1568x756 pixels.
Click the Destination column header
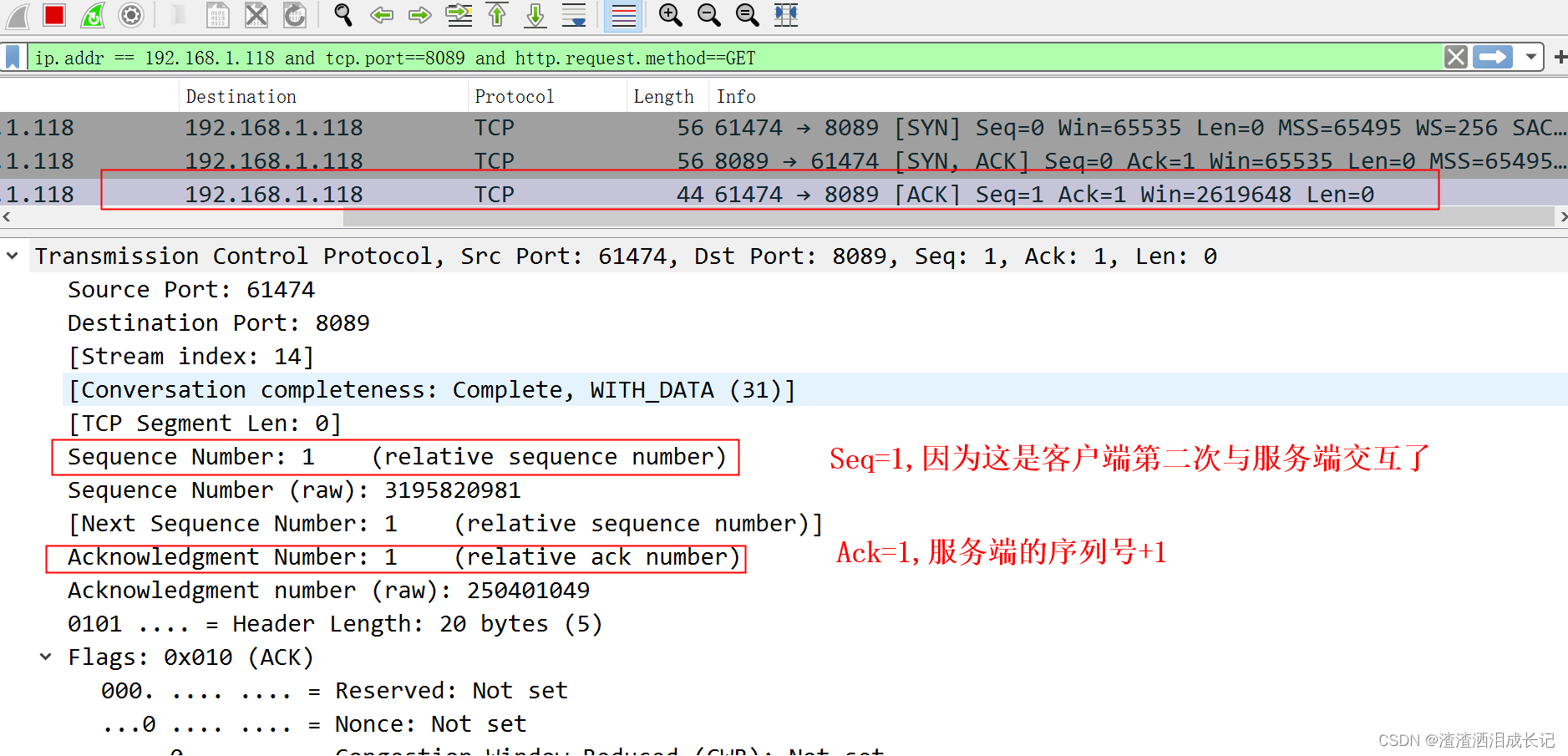pyautogui.click(x=323, y=97)
